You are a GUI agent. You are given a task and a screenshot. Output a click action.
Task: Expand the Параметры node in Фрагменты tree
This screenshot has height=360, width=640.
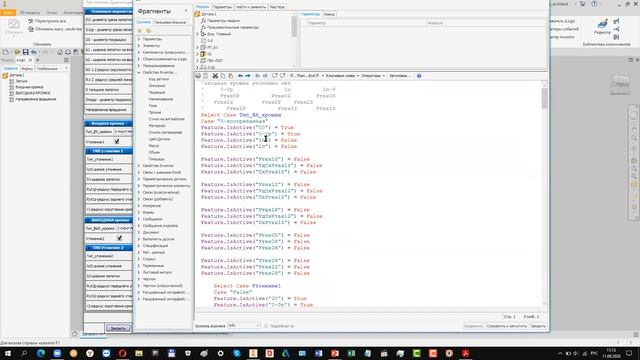coord(139,39)
